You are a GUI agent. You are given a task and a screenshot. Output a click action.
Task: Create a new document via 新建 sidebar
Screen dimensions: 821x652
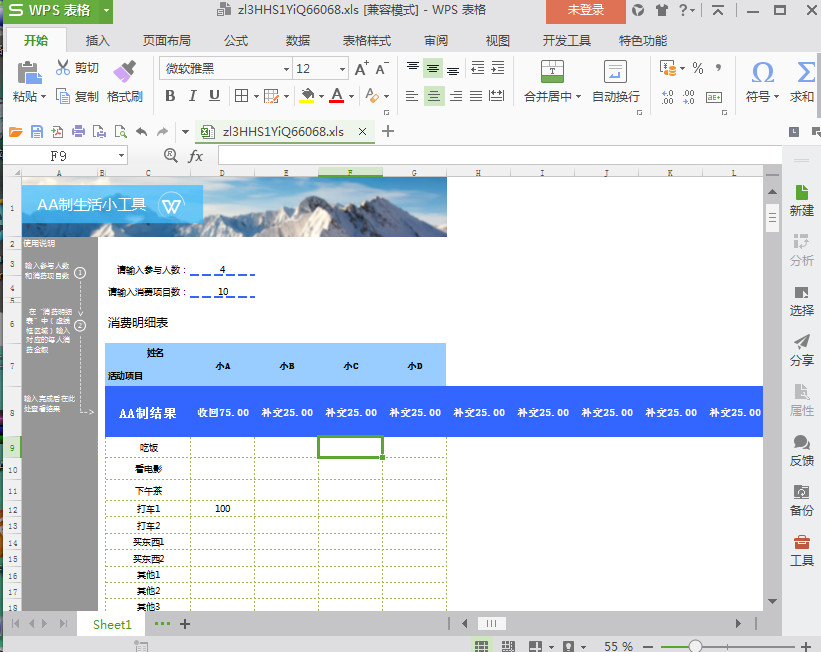801,198
